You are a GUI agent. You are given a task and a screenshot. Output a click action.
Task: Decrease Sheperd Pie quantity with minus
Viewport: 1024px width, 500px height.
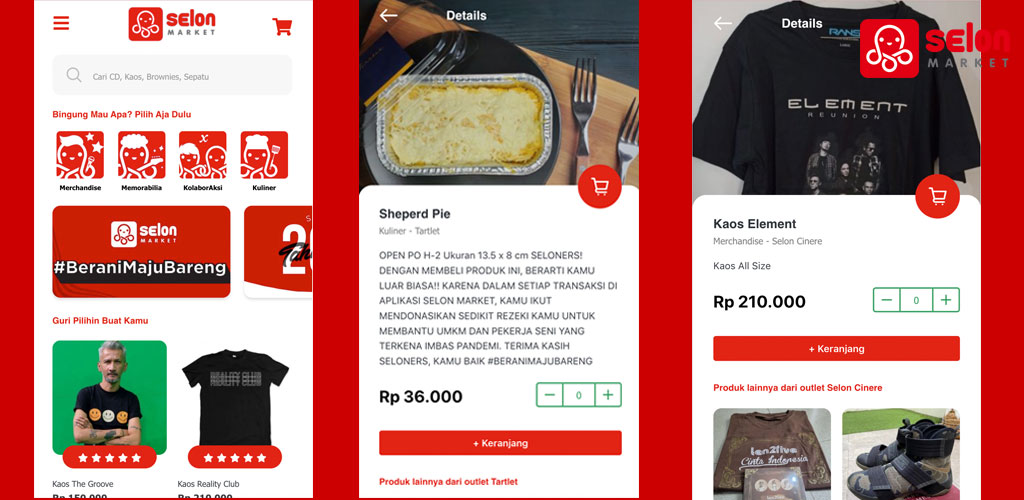pos(550,395)
